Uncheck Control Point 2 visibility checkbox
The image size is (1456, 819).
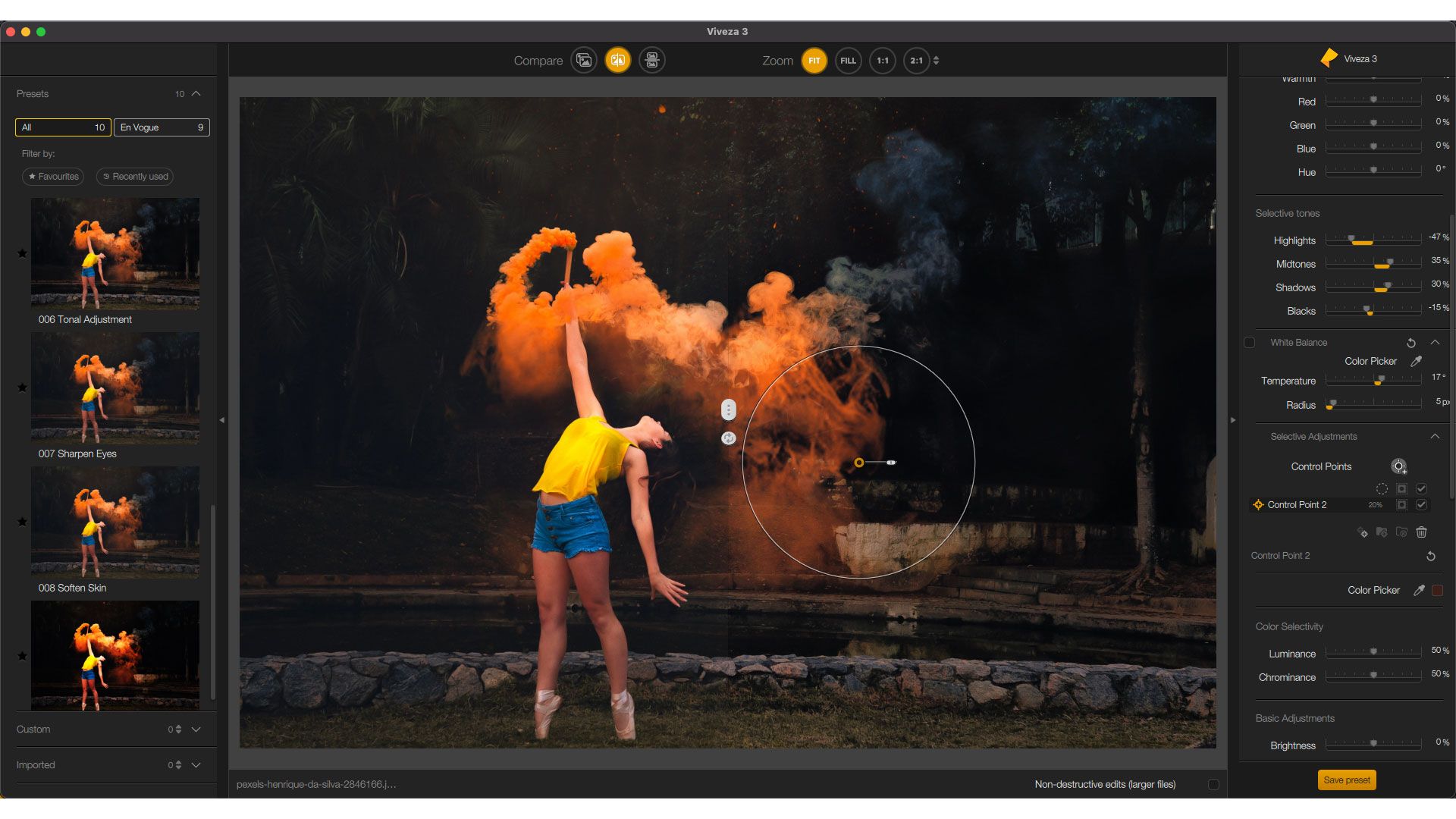(1421, 505)
